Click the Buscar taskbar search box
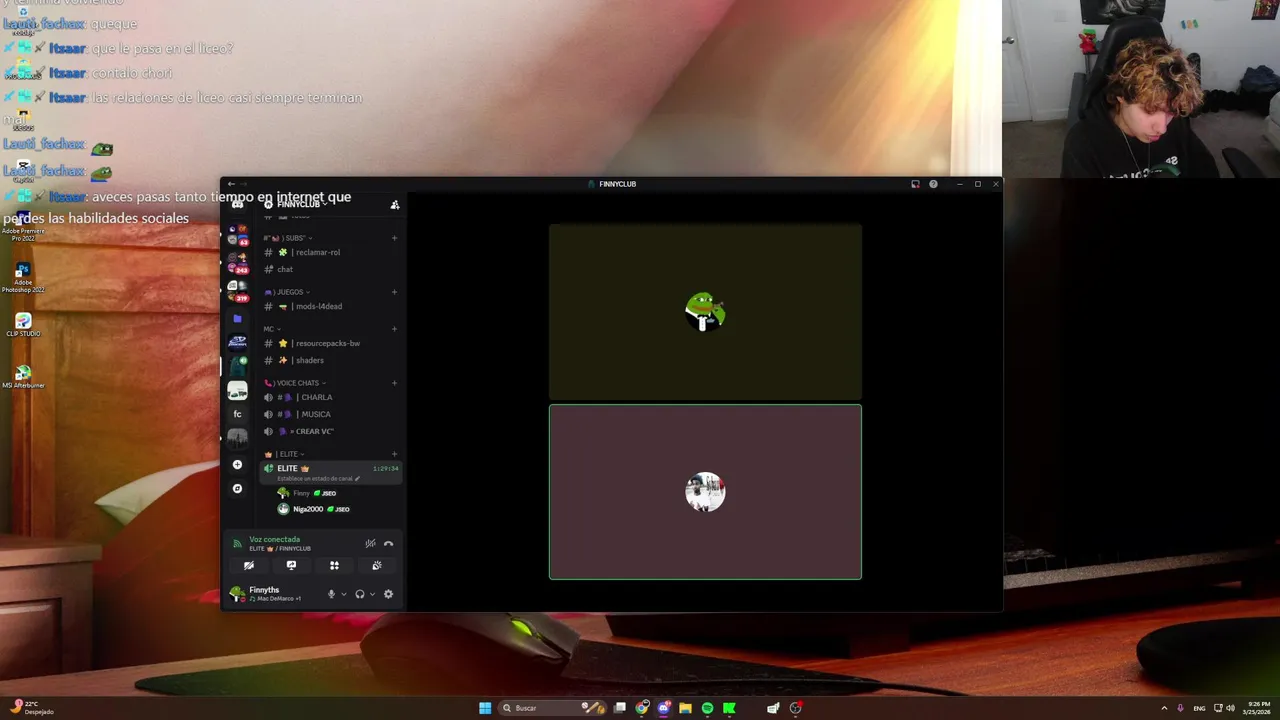The height and width of the screenshot is (720, 1280). click(553, 708)
